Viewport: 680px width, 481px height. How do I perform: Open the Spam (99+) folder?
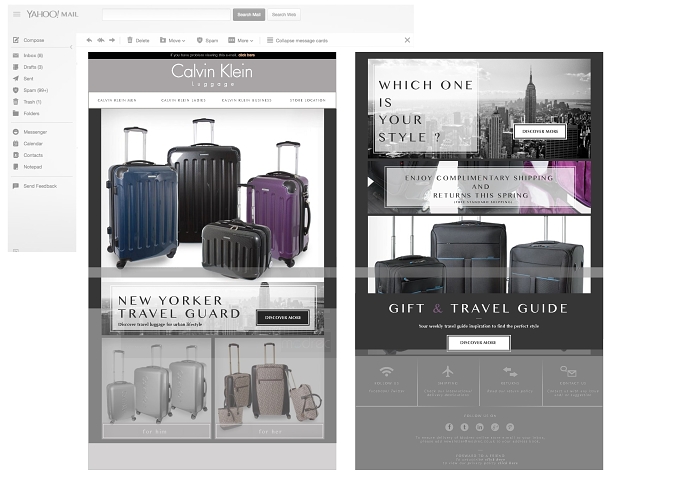pyautogui.click(x=36, y=90)
